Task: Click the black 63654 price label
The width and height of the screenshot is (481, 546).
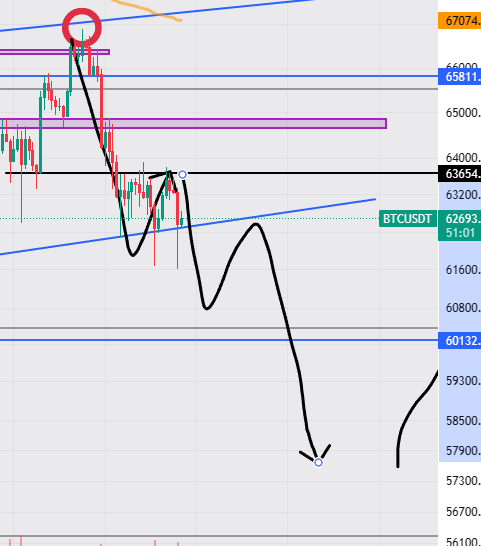Action: coord(459,173)
